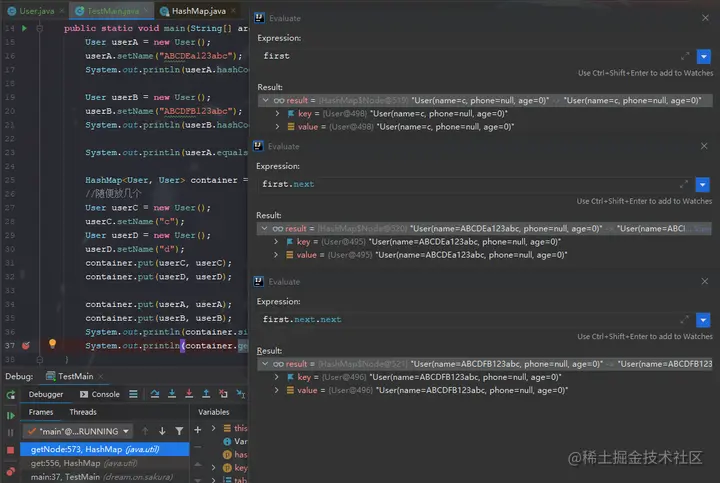Expand the 'first' expression field editor
720x483 pixels.
(x=685, y=56)
